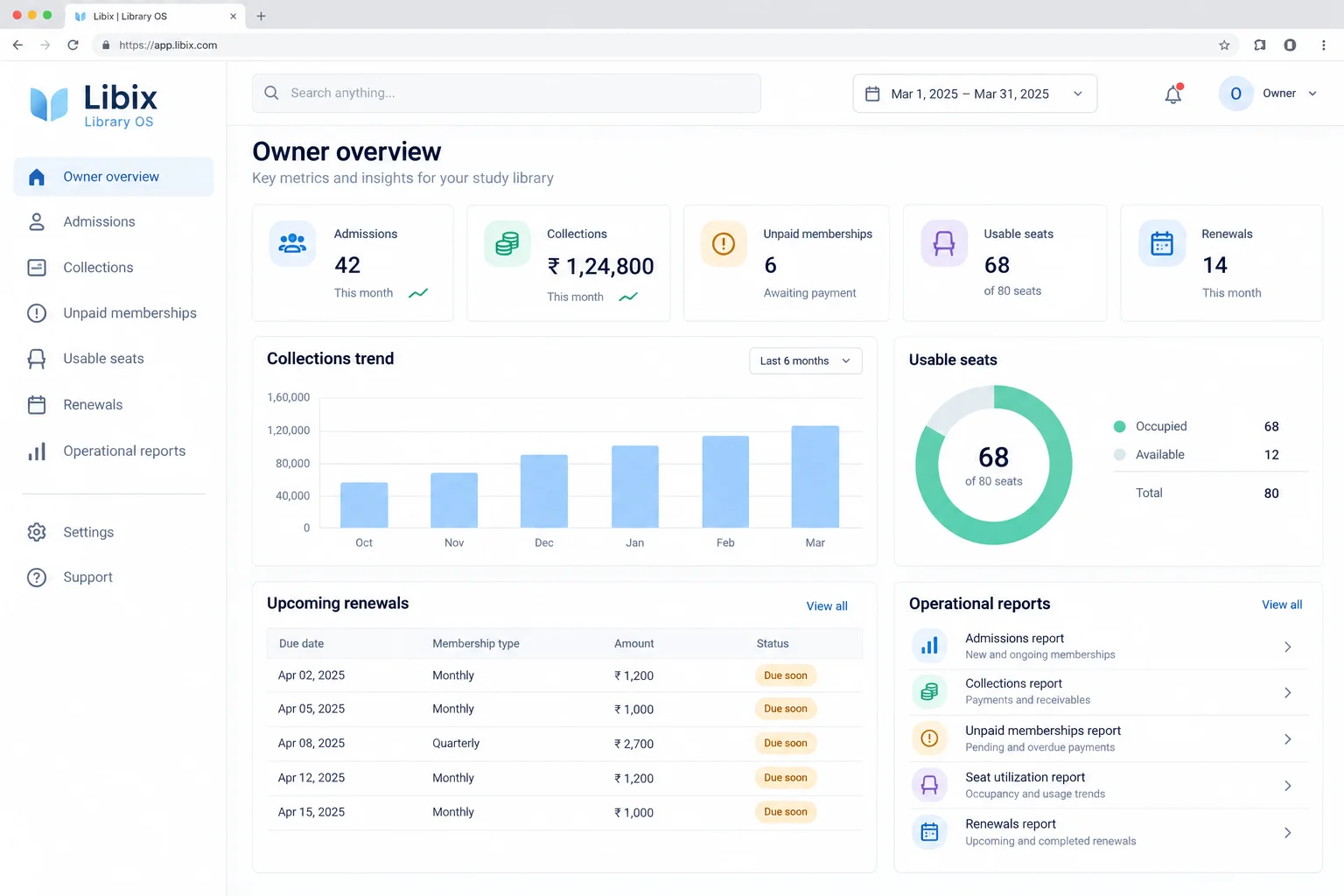Click the Renewals report calendar icon

(x=929, y=832)
